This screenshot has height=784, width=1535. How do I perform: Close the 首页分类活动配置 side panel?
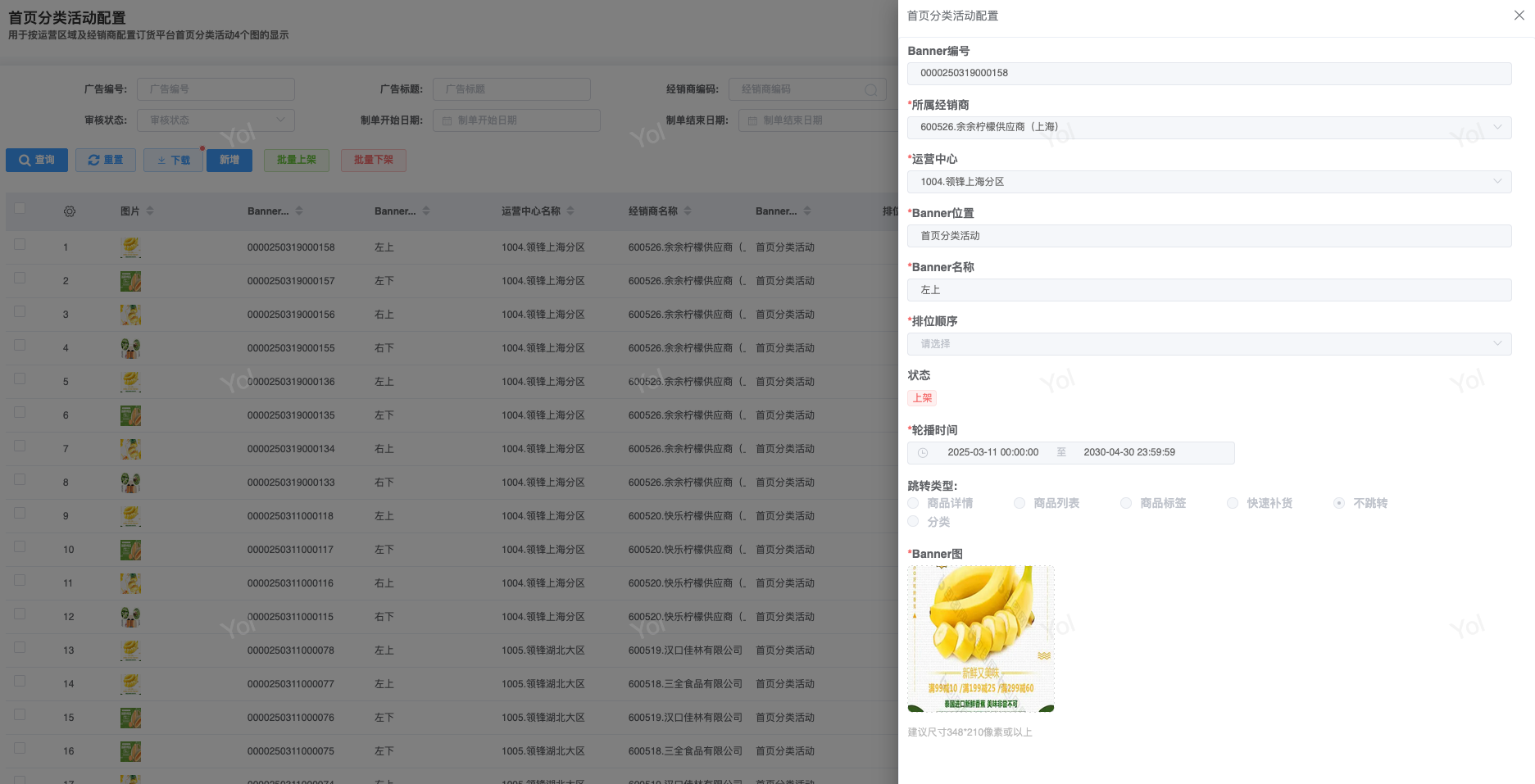[x=1519, y=16]
